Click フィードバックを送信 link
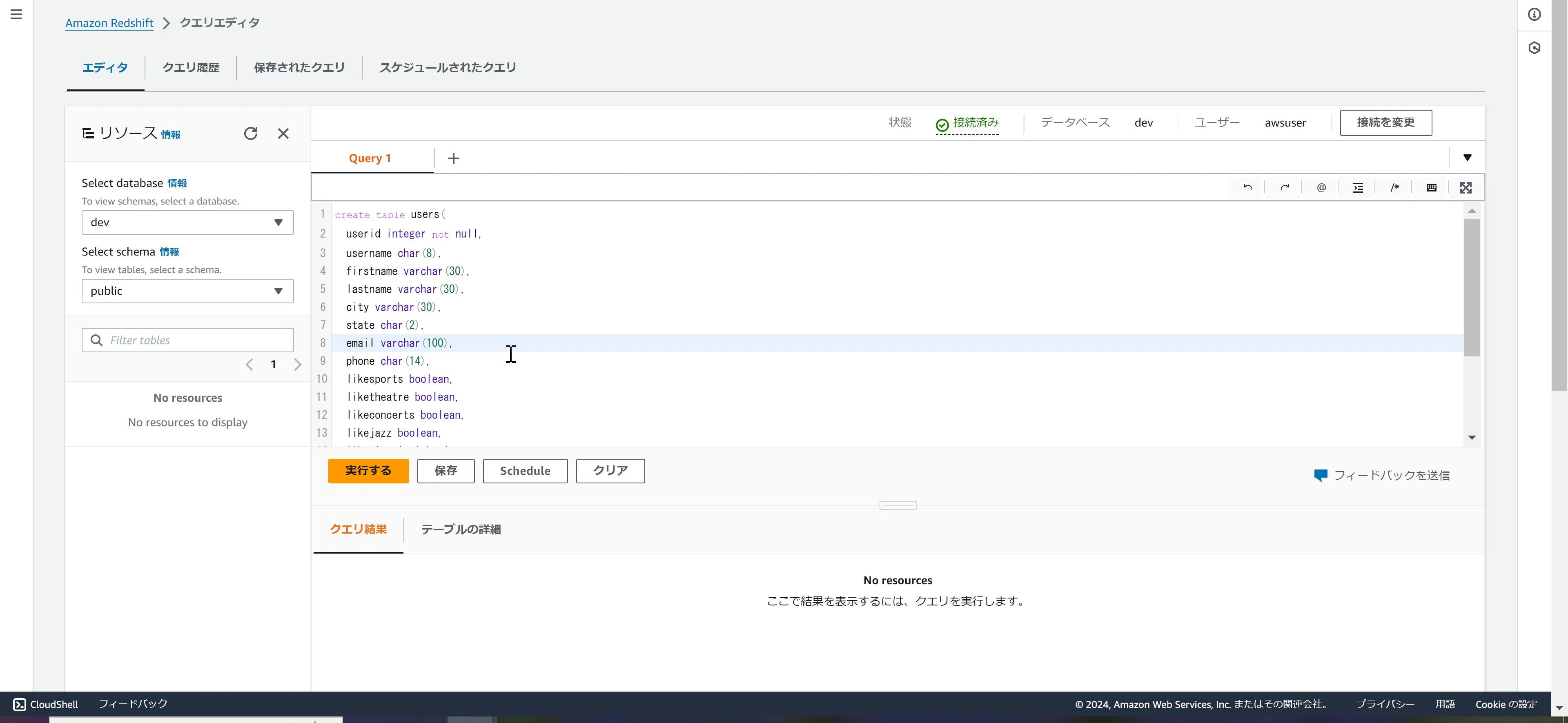Viewport: 1568px width, 723px height. pyautogui.click(x=1392, y=475)
